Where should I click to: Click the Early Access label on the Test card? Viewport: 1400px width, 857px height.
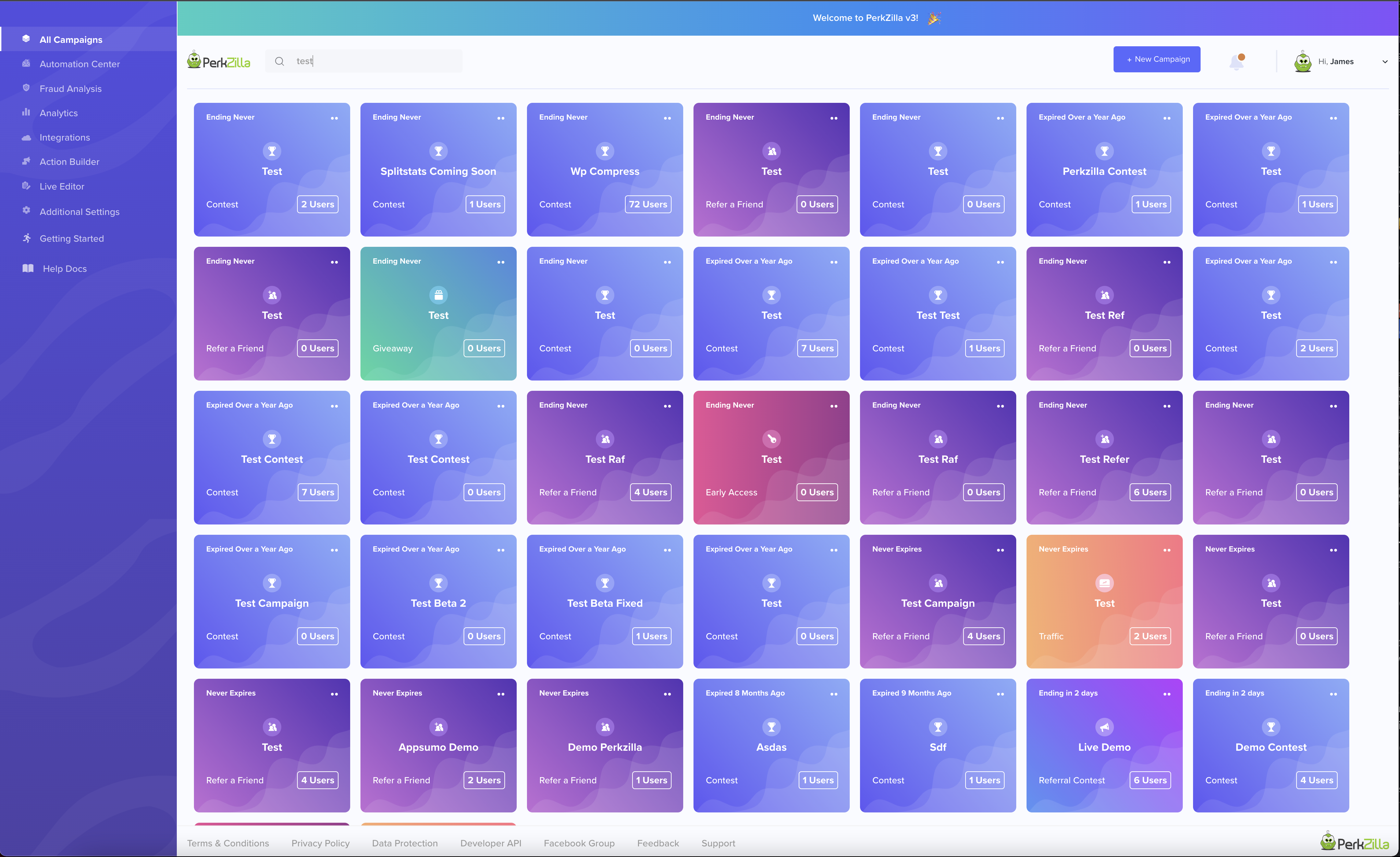pos(731,492)
